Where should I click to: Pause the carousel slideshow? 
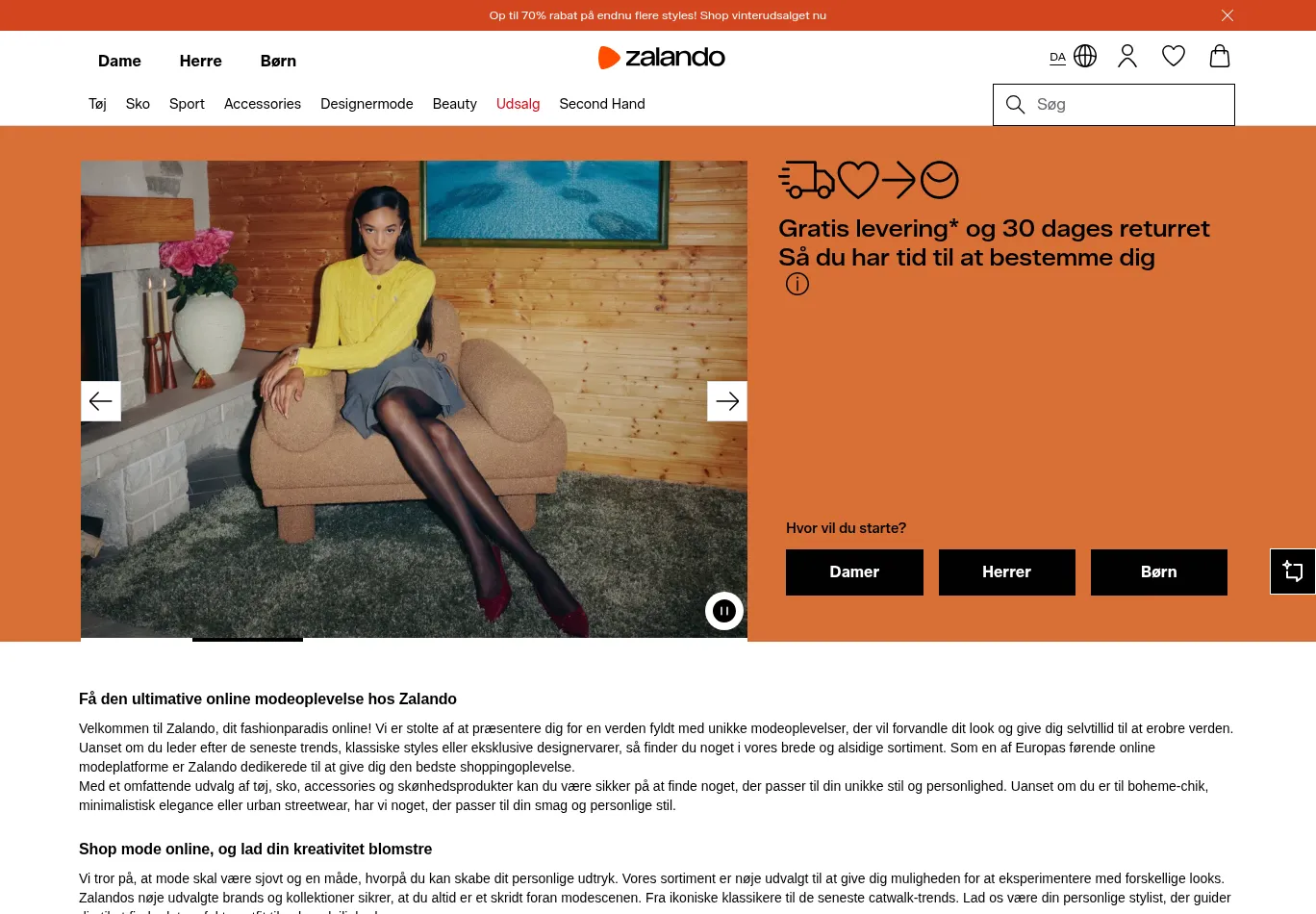724,611
